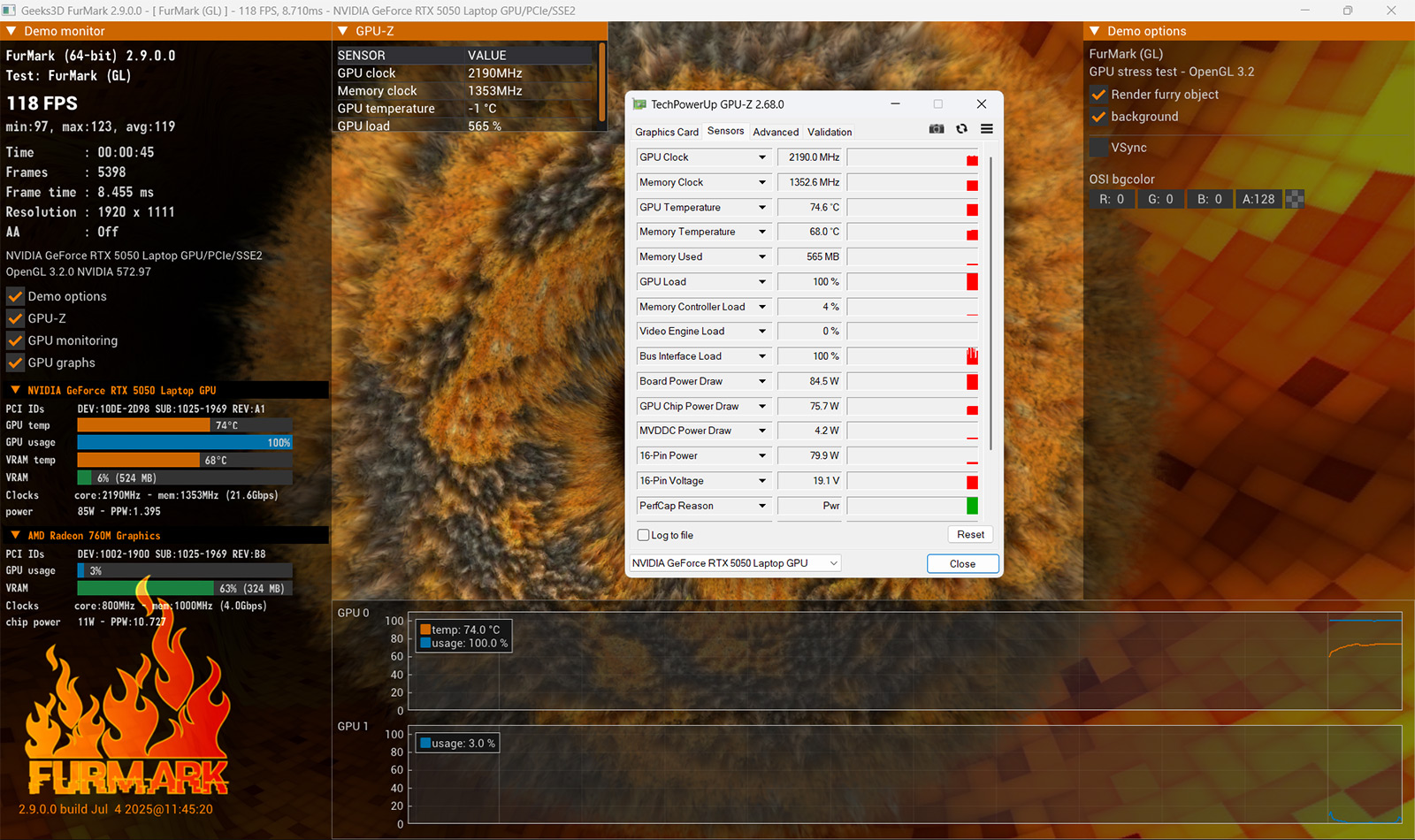Open the GPU Clock sensor dropdown

pos(761,157)
